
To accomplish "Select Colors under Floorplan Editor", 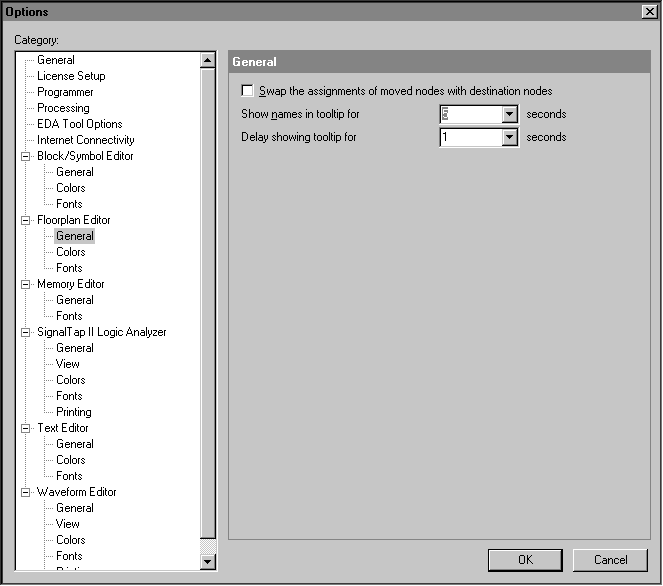I will (70, 252).
